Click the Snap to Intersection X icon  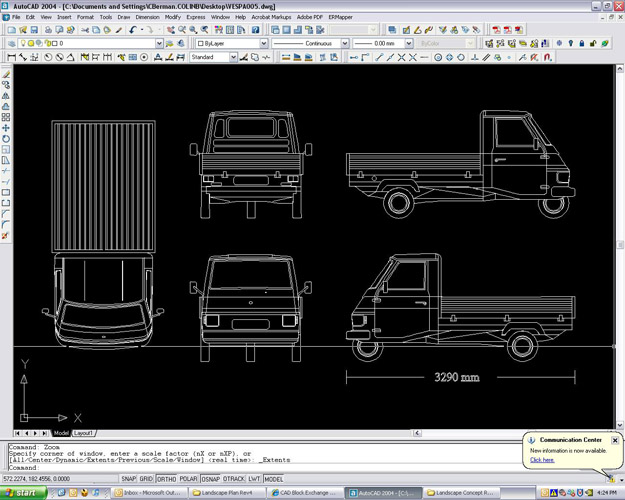coord(401,57)
